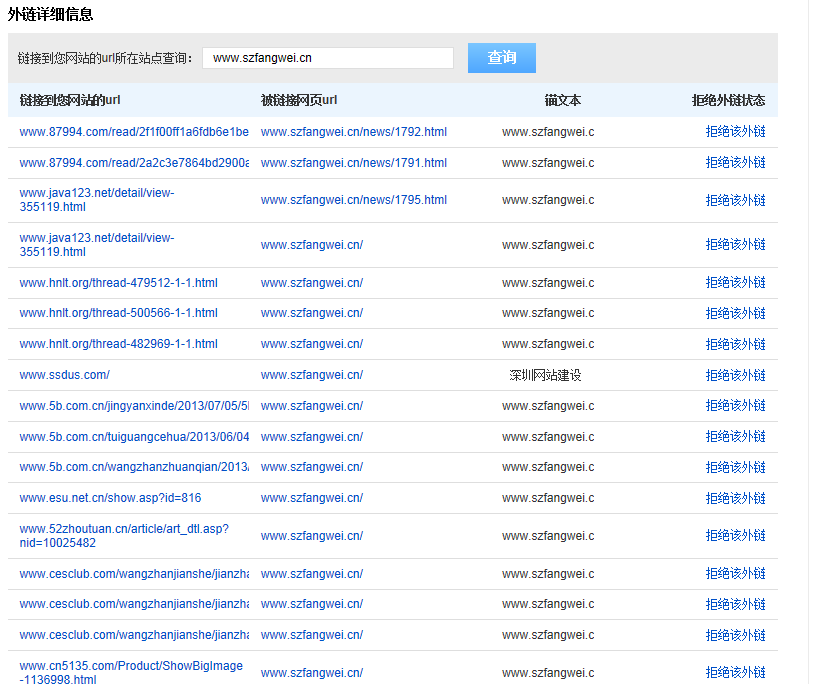Open the 5b.com.cn jingyanxinde link
Viewport: 813px width, 684px height.
point(134,406)
